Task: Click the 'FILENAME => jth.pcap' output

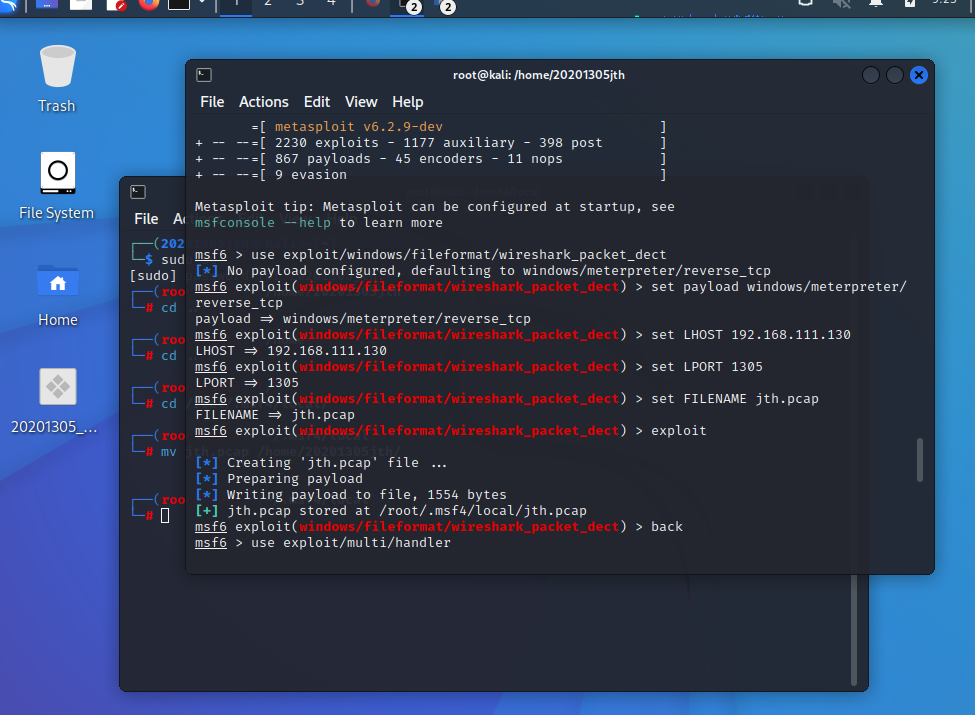Action: (x=275, y=415)
